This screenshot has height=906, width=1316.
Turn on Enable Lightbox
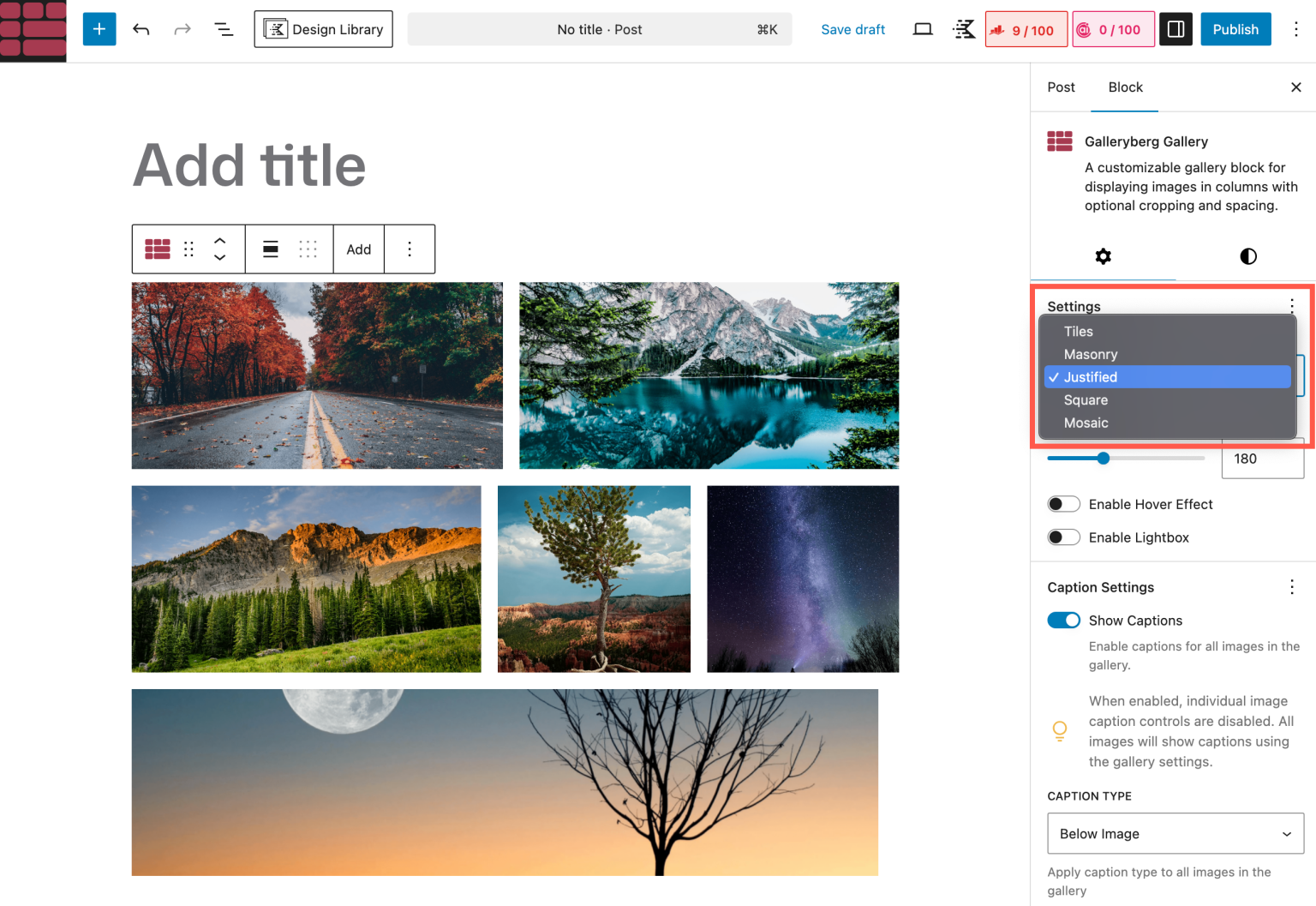point(1063,537)
